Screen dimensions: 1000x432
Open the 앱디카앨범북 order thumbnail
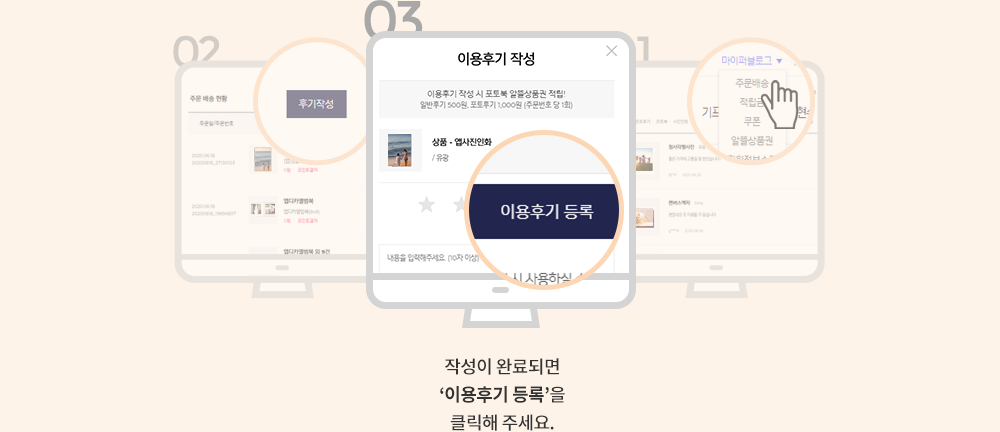point(263,209)
